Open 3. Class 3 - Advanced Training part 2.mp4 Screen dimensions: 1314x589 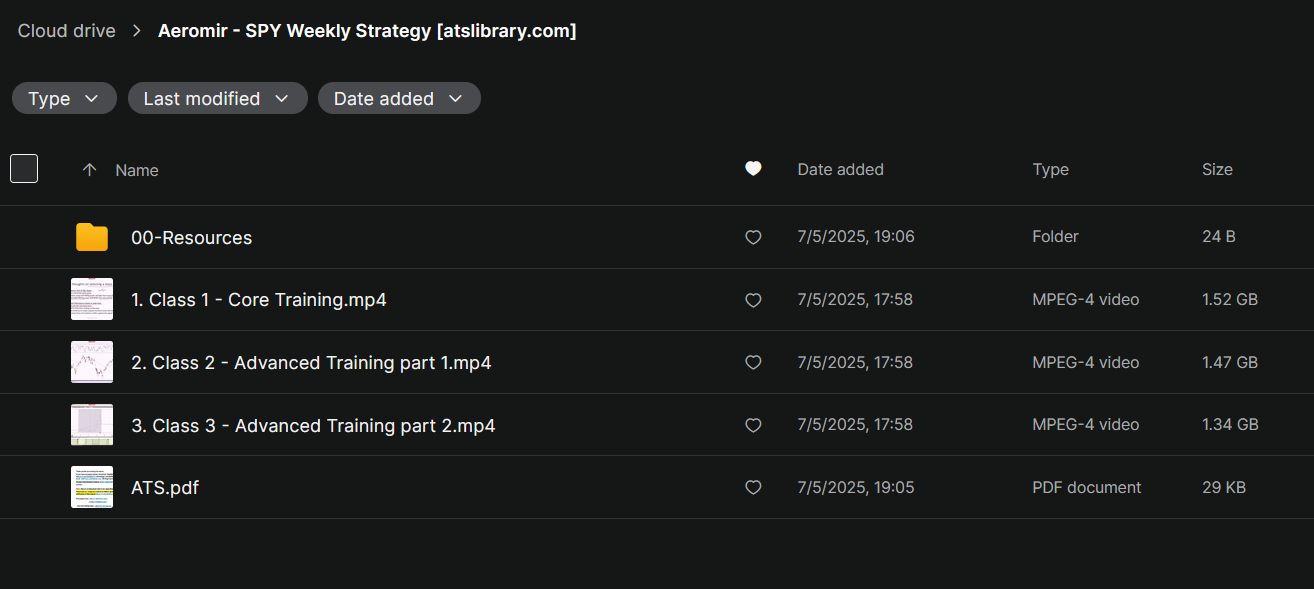[x=313, y=426]
